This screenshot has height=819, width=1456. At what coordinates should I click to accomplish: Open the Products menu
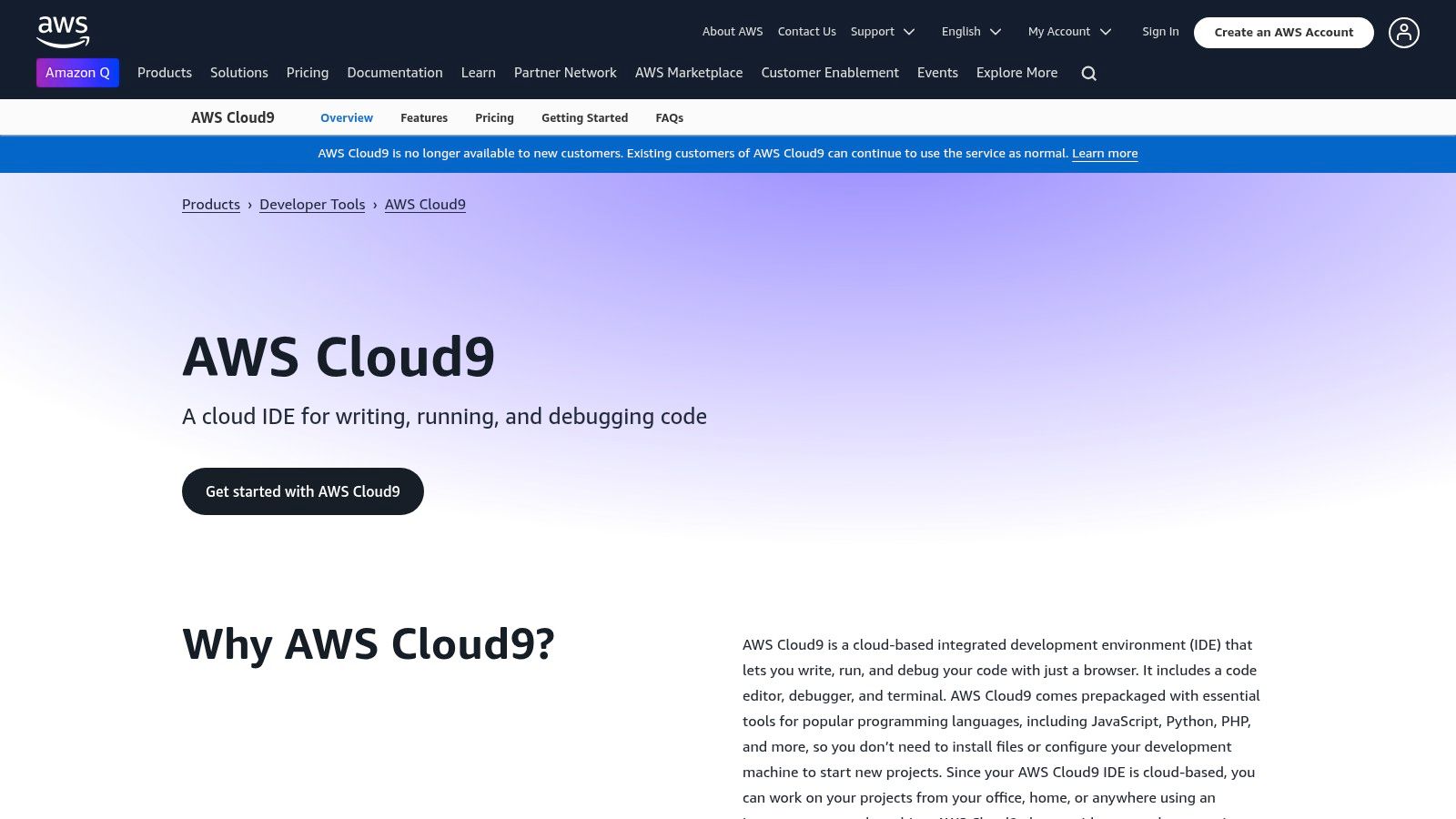[165, 73]
